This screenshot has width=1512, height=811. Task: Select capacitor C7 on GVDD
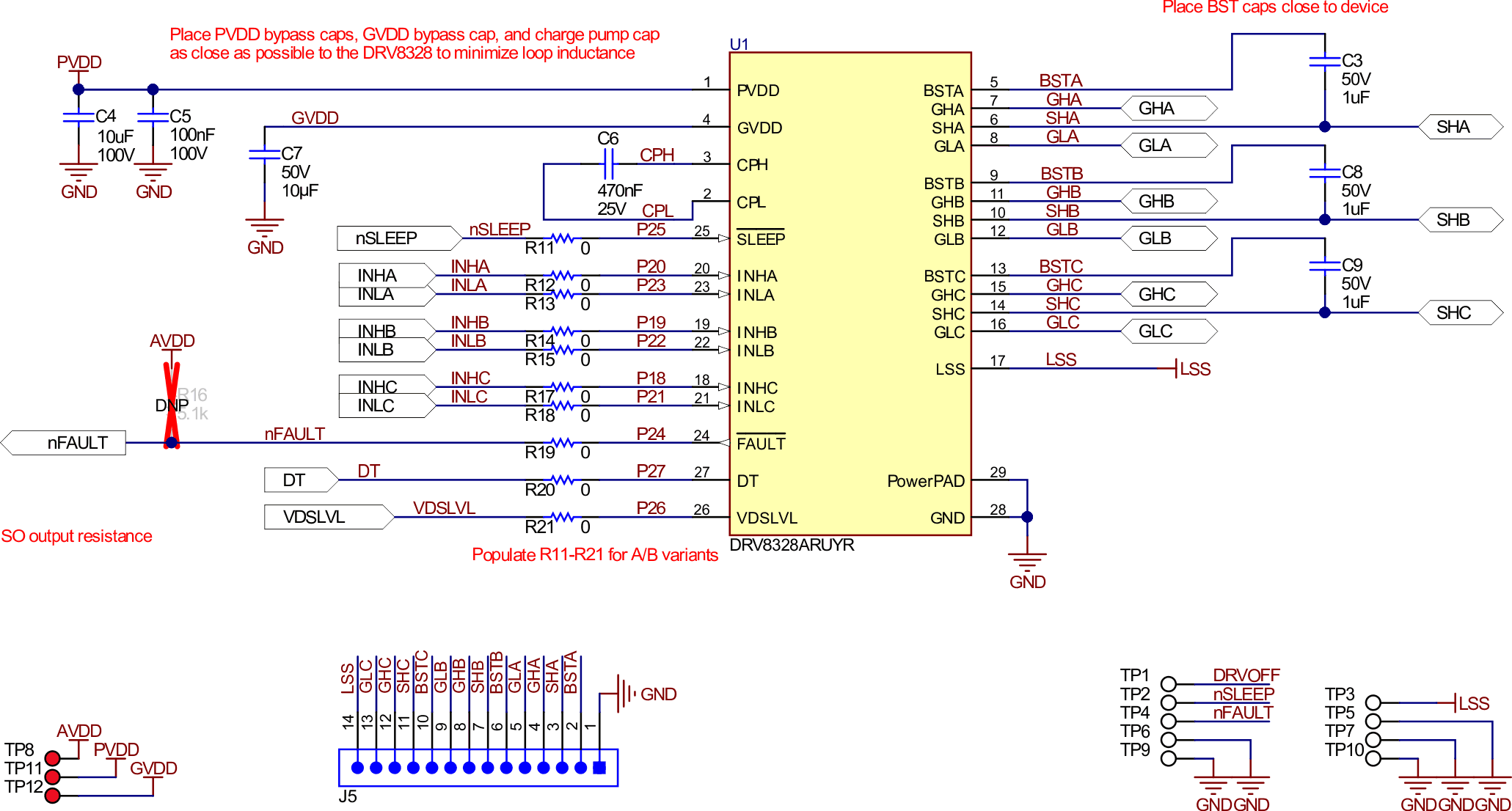(x=264, y=155)
